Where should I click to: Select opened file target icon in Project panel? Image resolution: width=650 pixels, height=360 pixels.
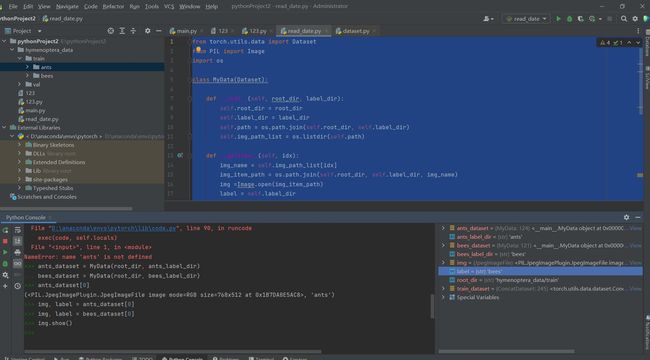(111, 31)
